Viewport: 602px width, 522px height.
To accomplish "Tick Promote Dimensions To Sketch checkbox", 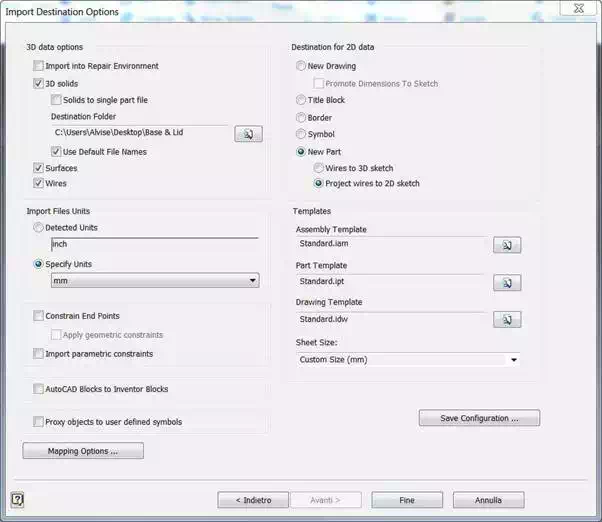I will (x=318, y=83).
